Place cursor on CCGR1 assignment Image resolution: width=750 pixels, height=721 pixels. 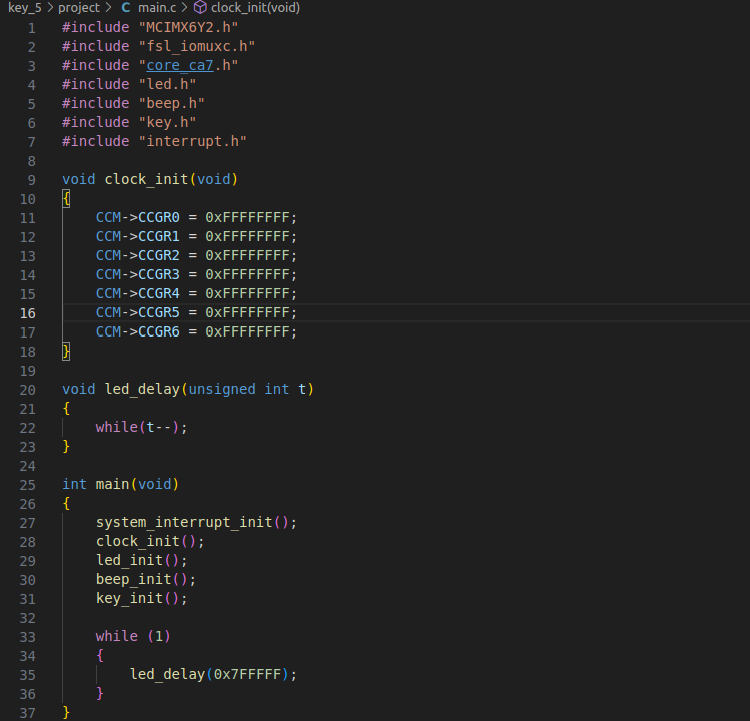point(196,236)
